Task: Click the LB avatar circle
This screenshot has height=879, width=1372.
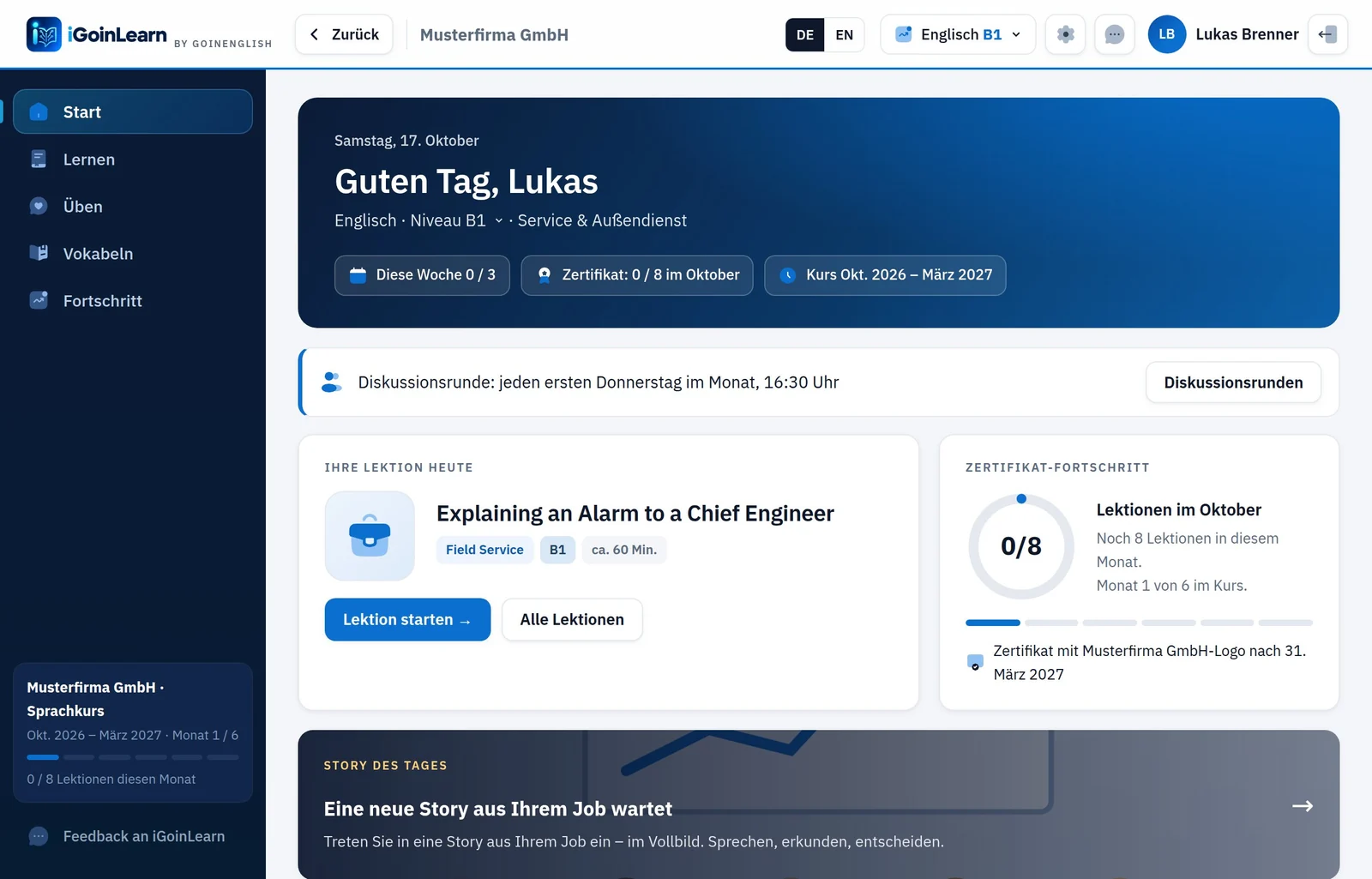Action: 1167,34
